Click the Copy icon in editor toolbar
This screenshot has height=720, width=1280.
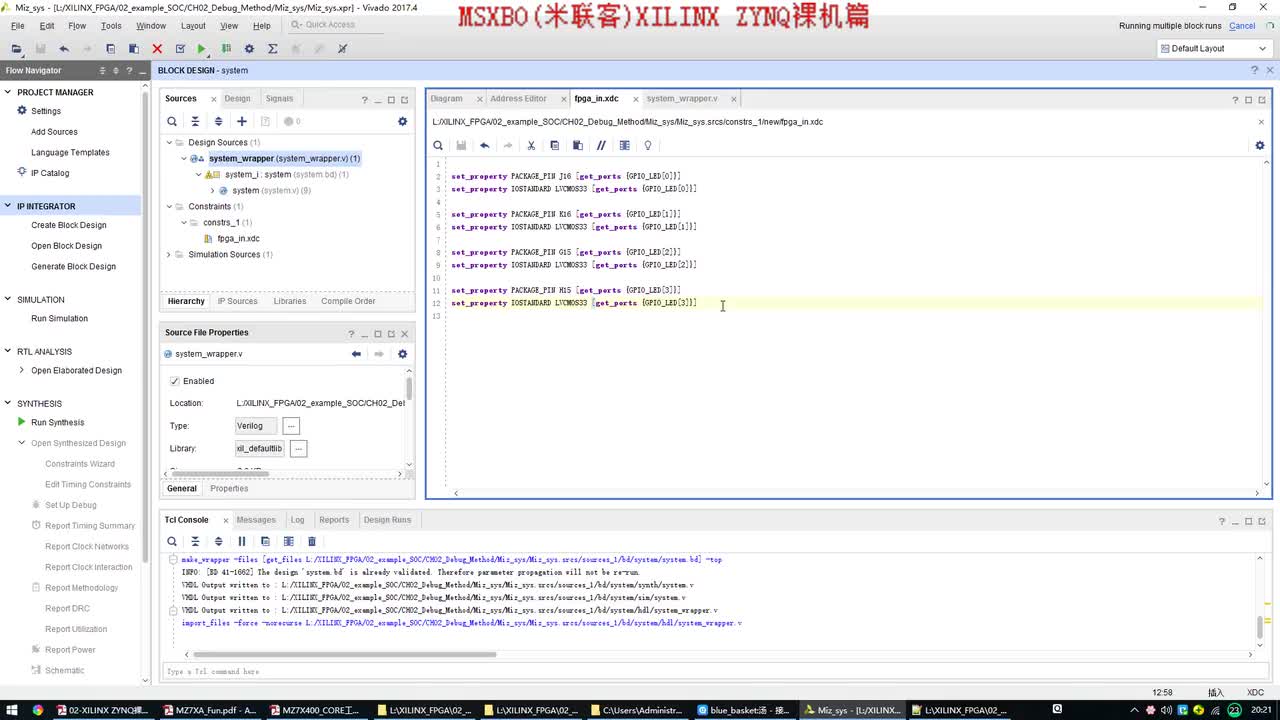click(554, 145)
